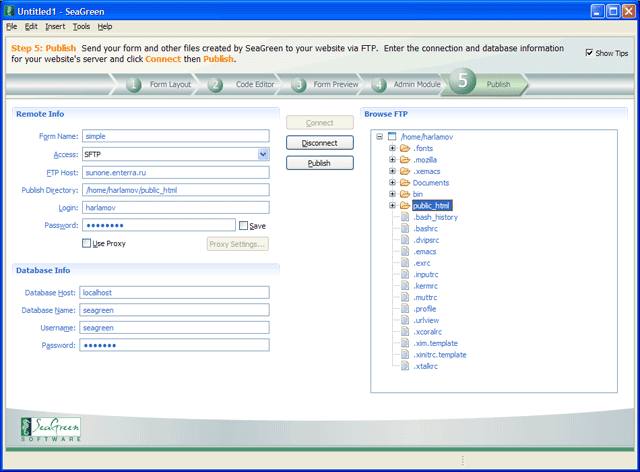Click the step 3 circle icon
The width and height of the screenshot is (640, 472).
click(298, 85)
